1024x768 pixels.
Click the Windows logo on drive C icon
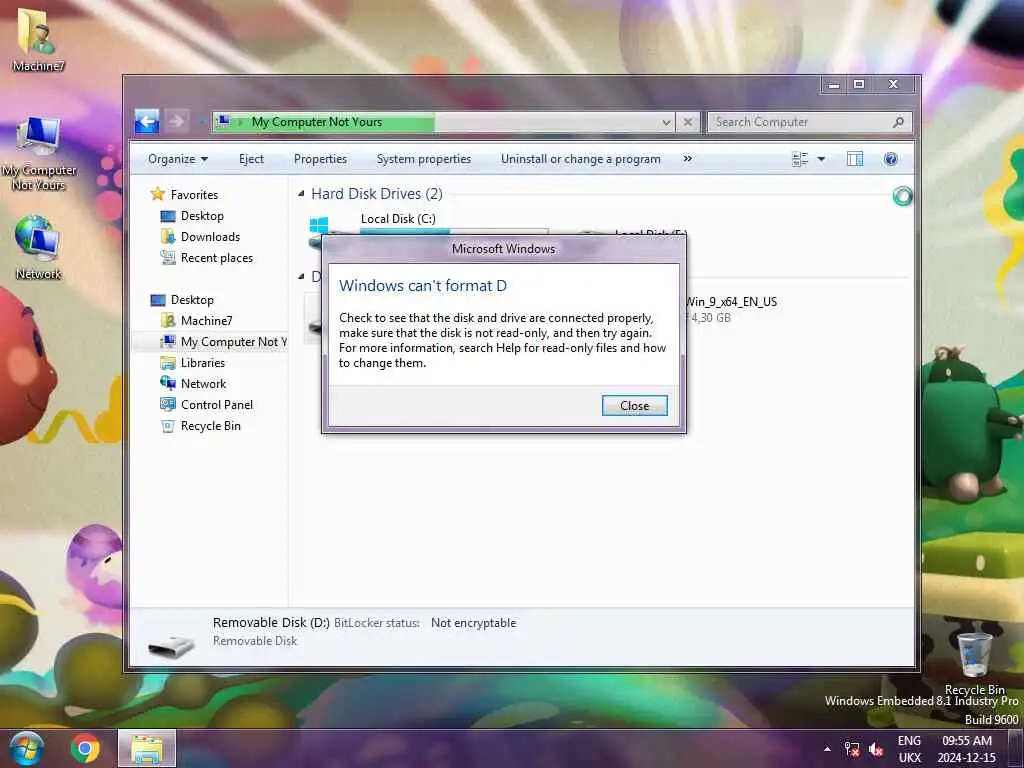[x=319, y=226]
